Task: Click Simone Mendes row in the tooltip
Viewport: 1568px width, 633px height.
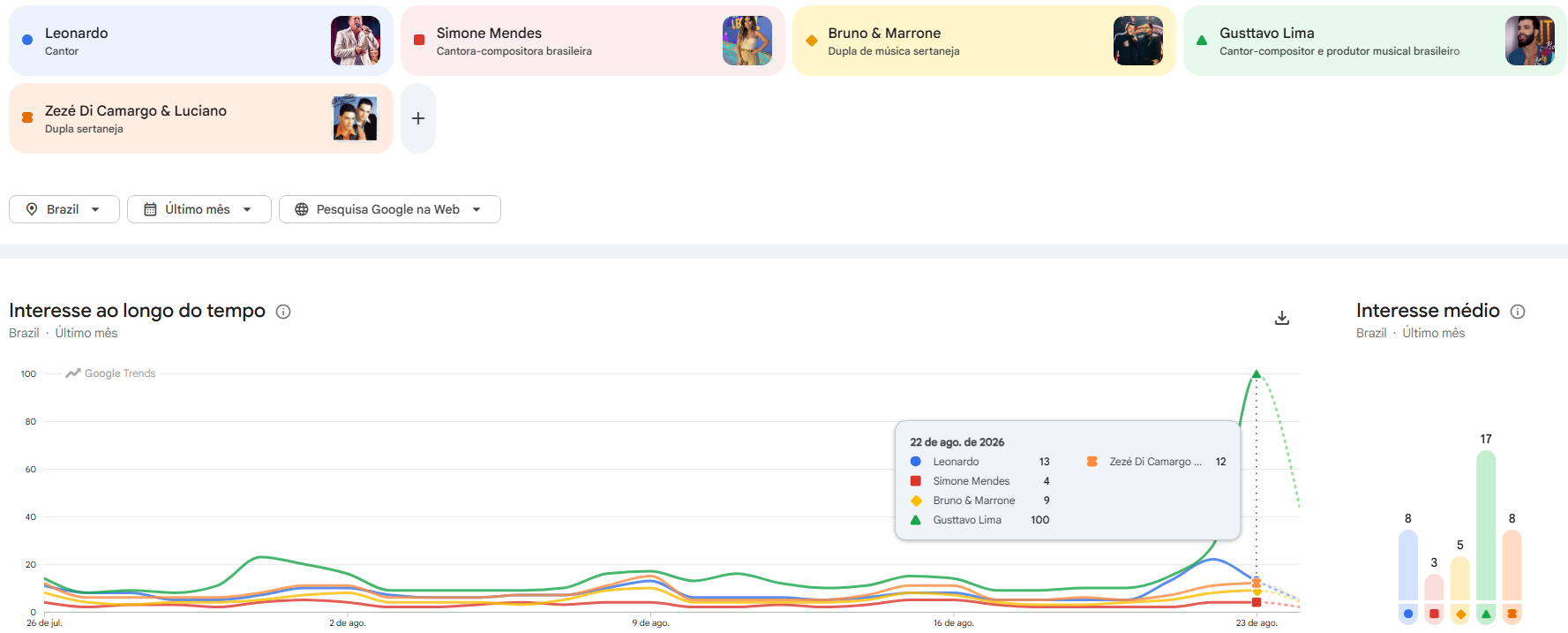Action: click(979, 481)
